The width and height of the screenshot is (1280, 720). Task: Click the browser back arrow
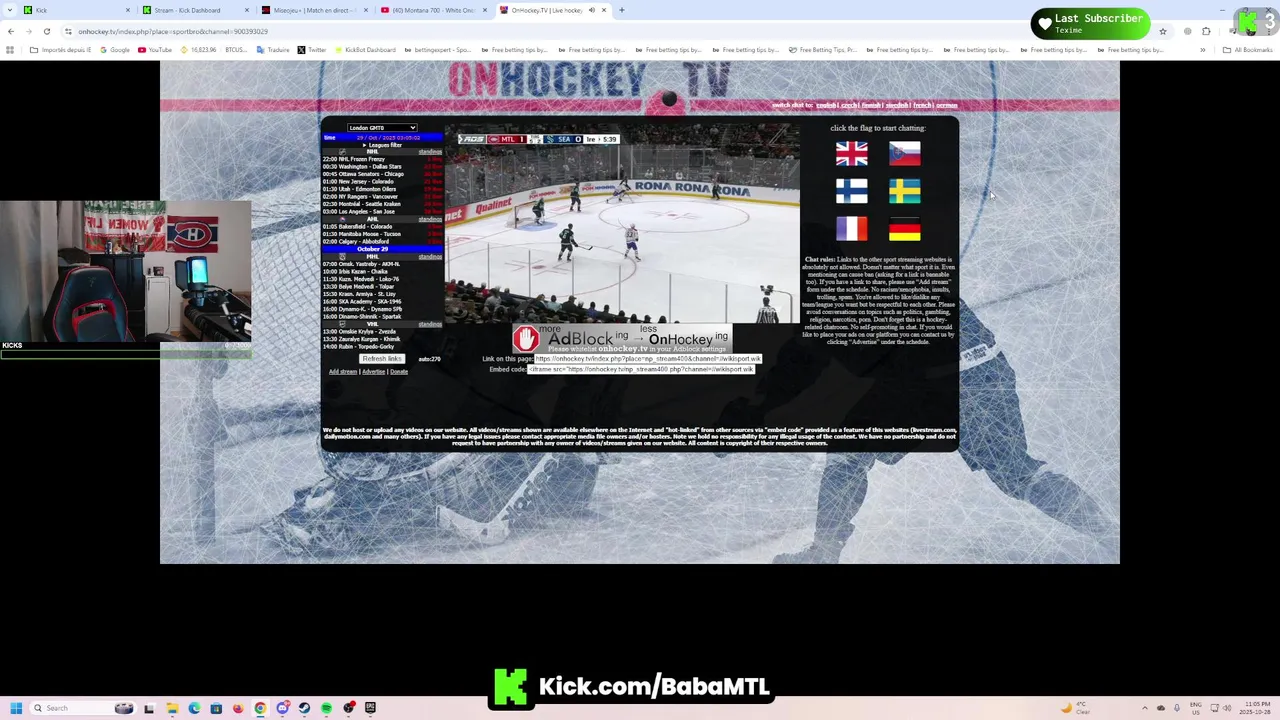[11, 31]
